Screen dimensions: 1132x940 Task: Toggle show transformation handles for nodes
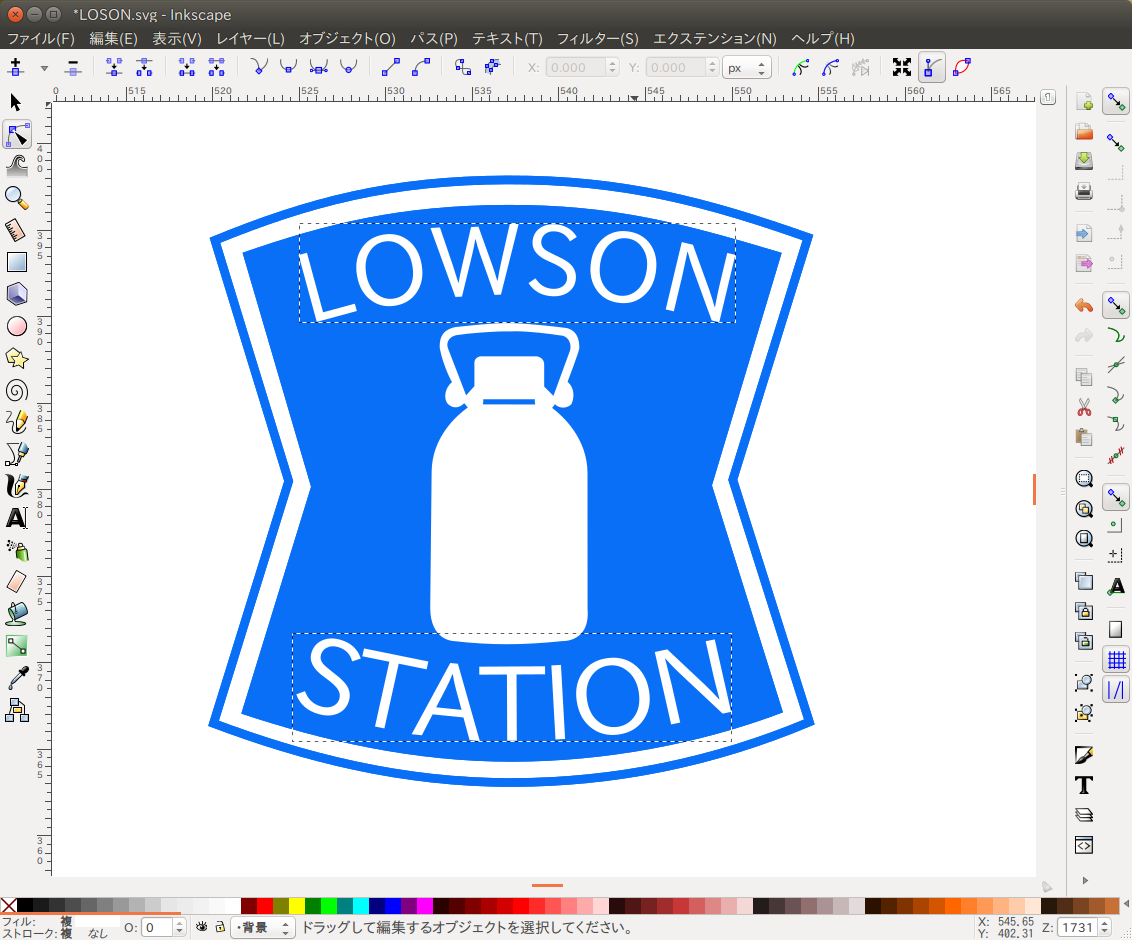pos(902,68)
